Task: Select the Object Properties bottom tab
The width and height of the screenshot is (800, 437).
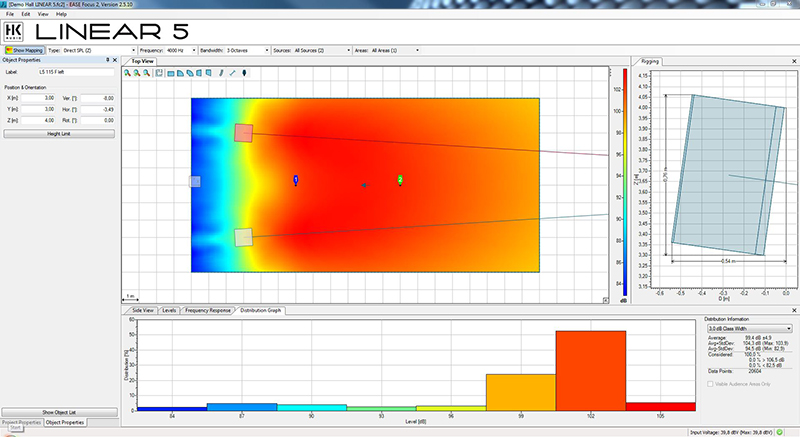Action: [65, 422]
